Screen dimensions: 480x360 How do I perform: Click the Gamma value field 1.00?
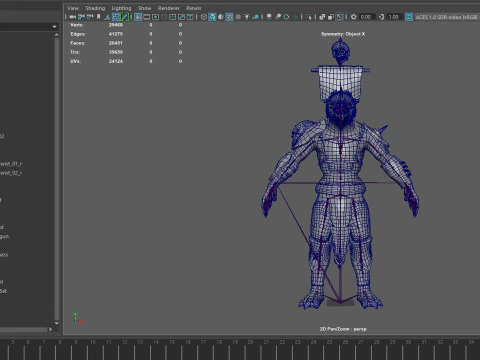tap(395, 17)
